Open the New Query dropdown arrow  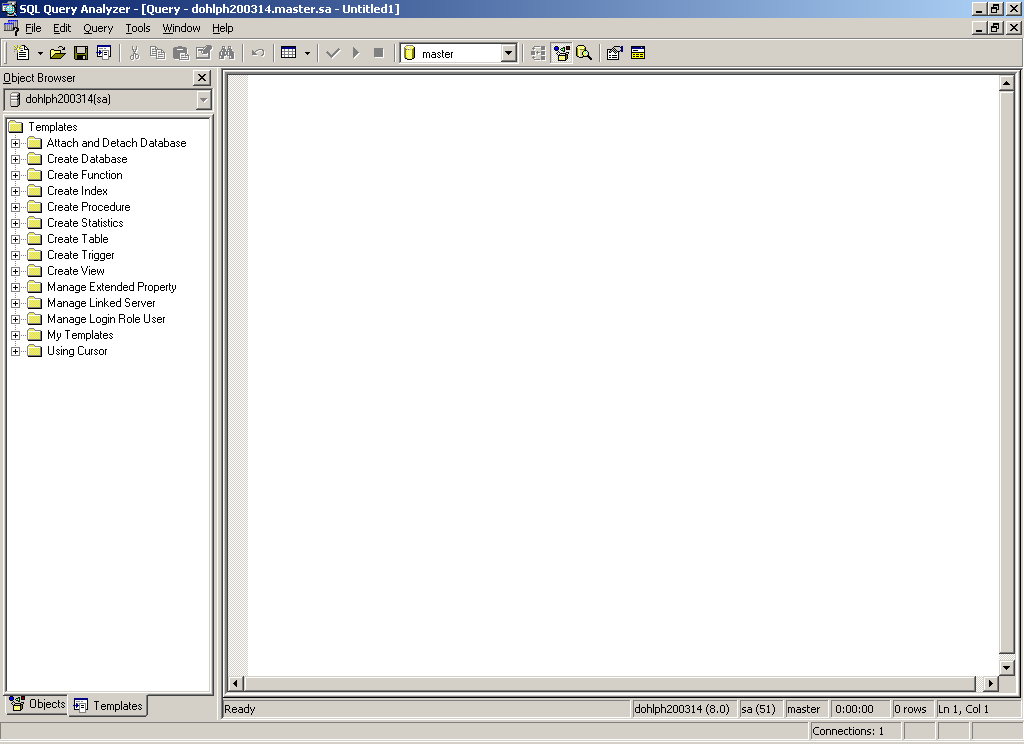coord(40,54)
